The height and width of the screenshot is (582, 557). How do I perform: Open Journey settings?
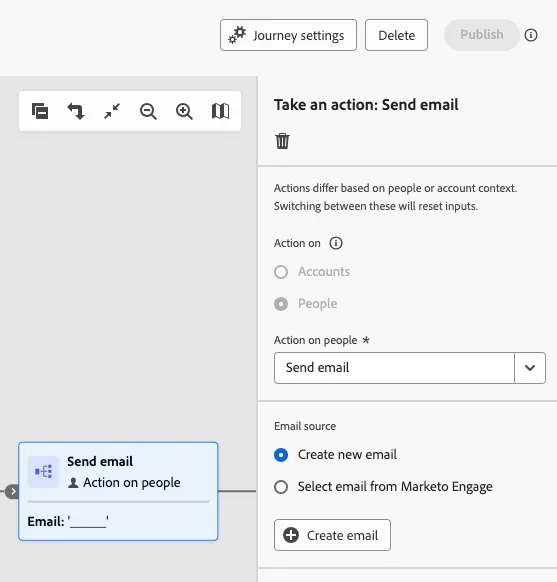[x=288, y=35]
